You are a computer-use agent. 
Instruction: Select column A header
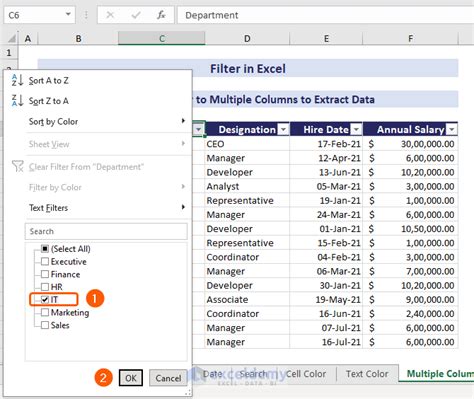click(x=28, y=38)
